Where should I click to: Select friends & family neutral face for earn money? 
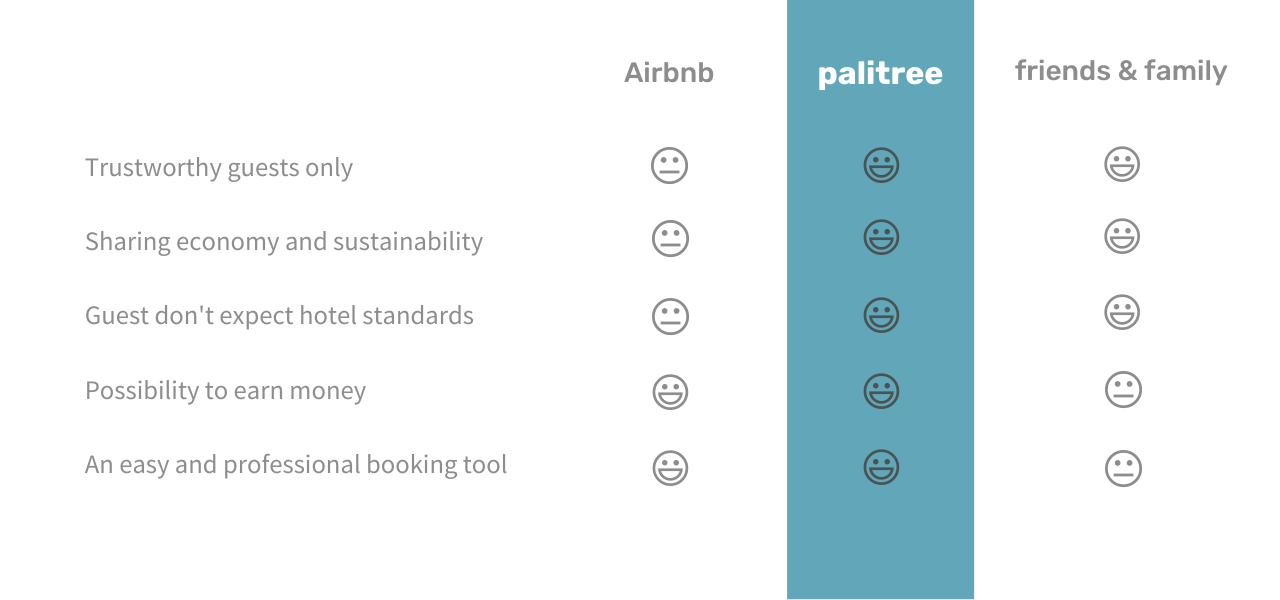coord(1123,389)
